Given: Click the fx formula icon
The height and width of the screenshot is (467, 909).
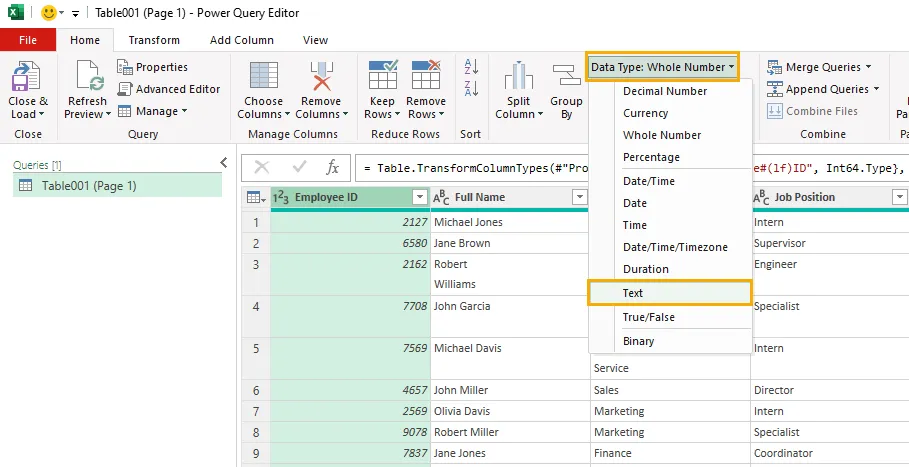Looking at the screenshot, I should (x=332, y=167).
